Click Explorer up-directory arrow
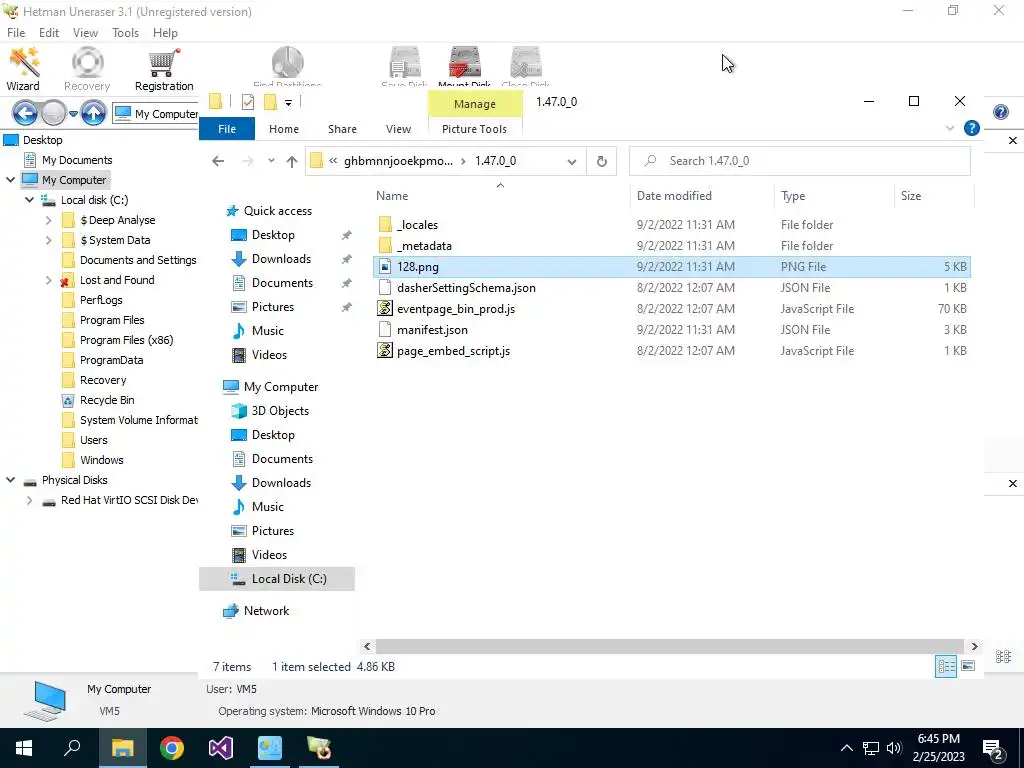Image resolution: width=1024 pixels, height=768 pixels. click(292, 161)
